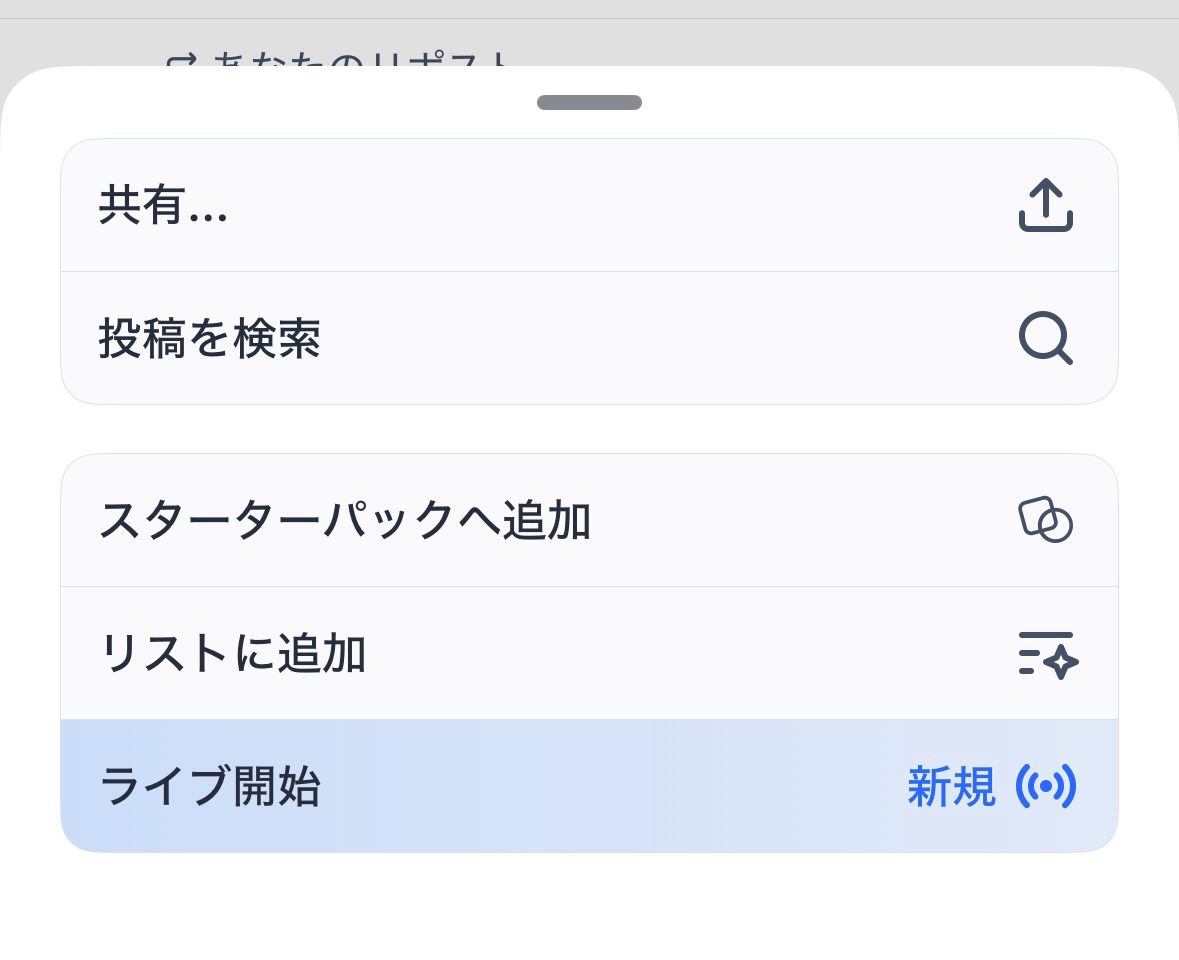Tap the あなたのリポスト text behind sheet

pos(360,60)
